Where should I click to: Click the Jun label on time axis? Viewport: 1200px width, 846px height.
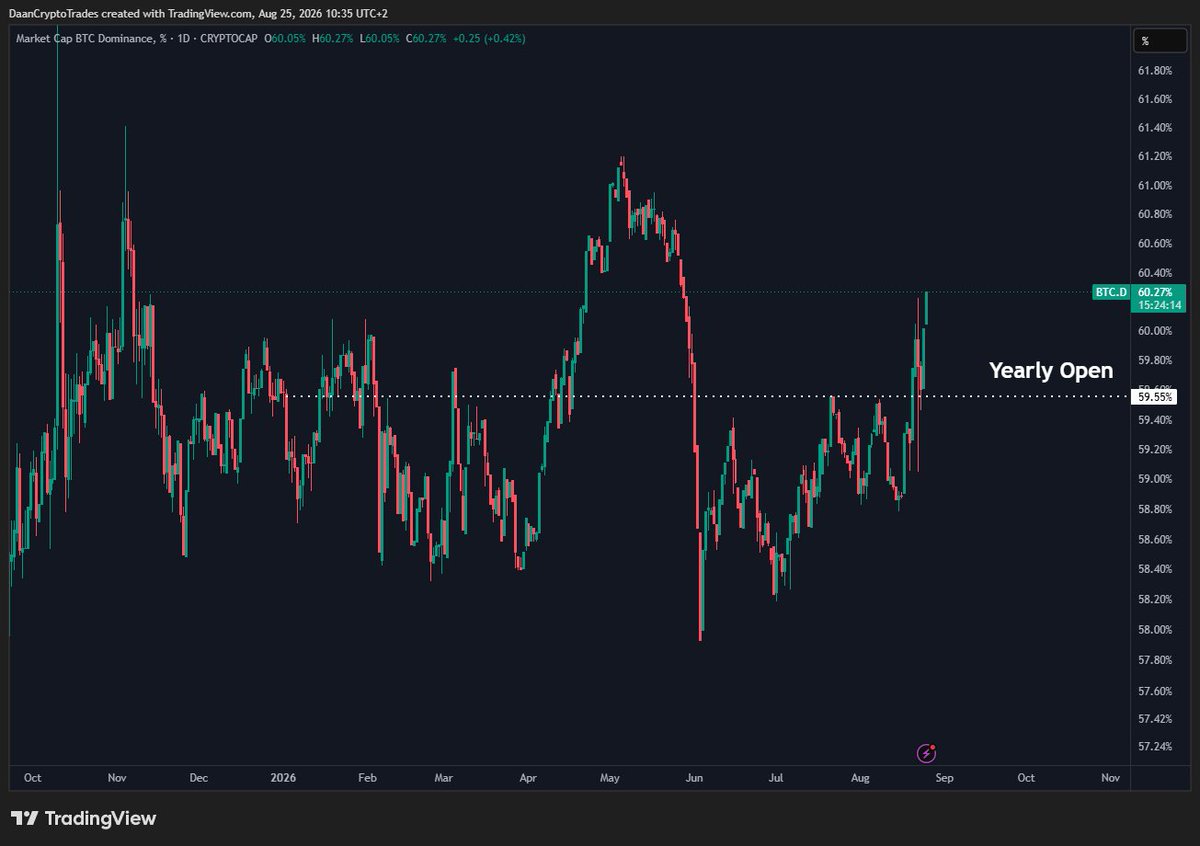tap(696, 777)
